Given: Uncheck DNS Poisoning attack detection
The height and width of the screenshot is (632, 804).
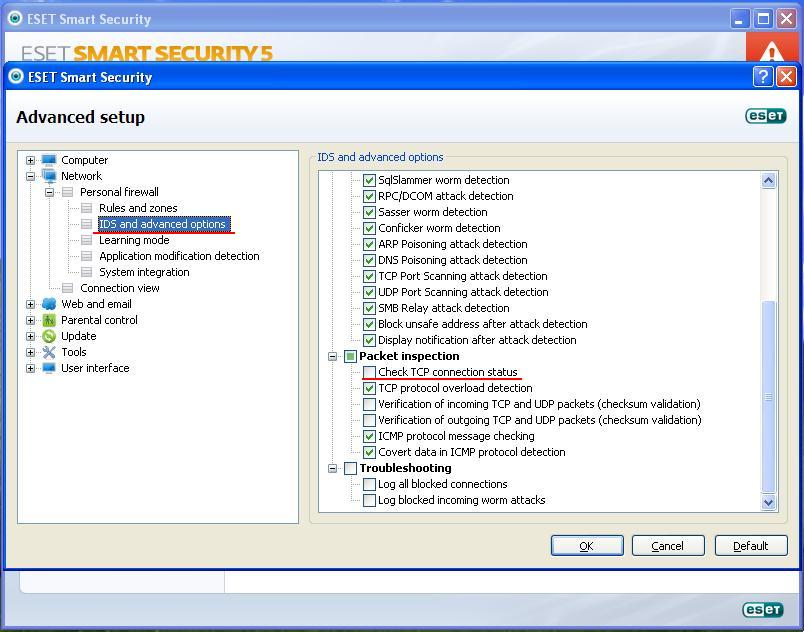Looking at the screenshot, I should point(369,260).
